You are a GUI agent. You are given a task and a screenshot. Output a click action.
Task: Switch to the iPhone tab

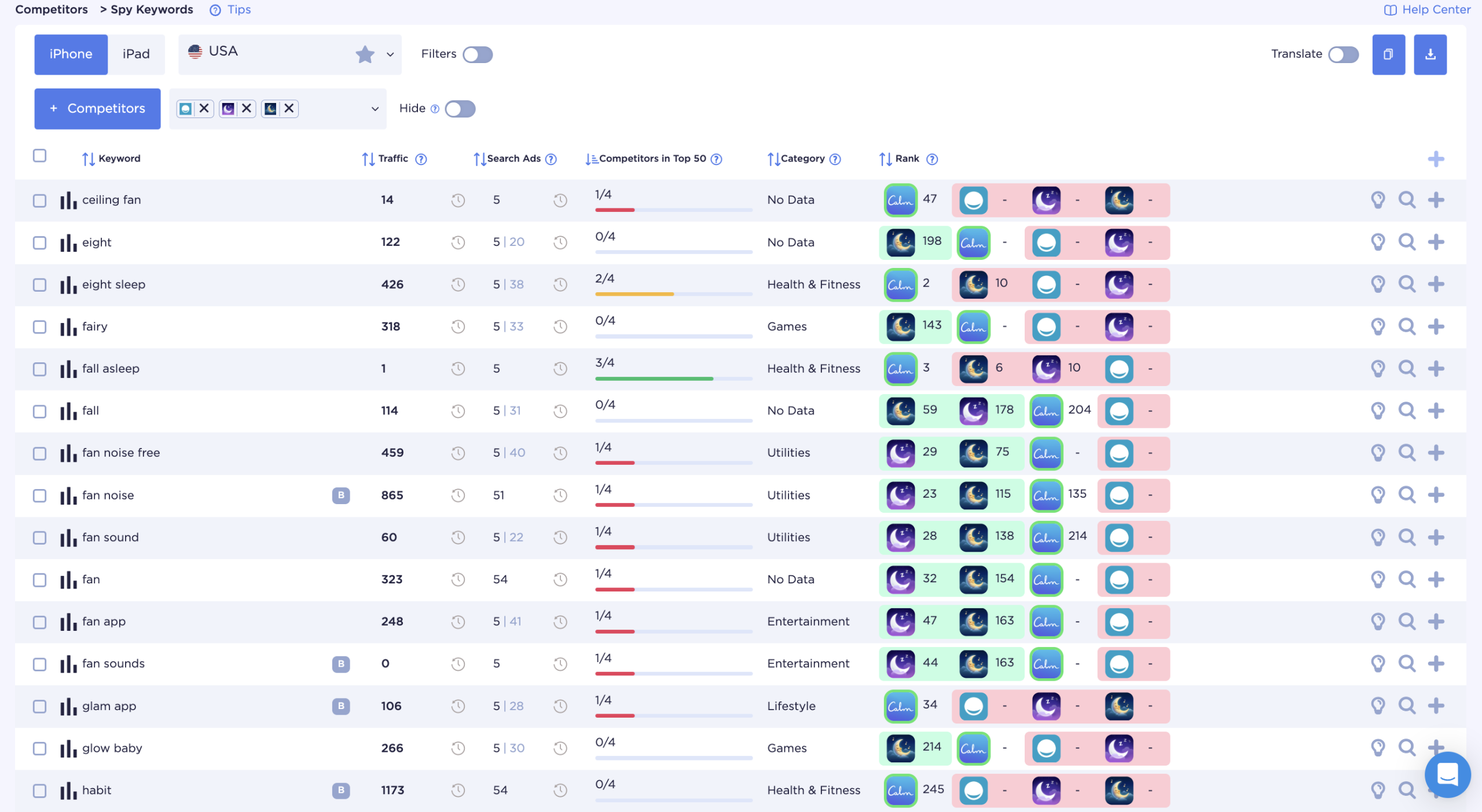point(71,54)
